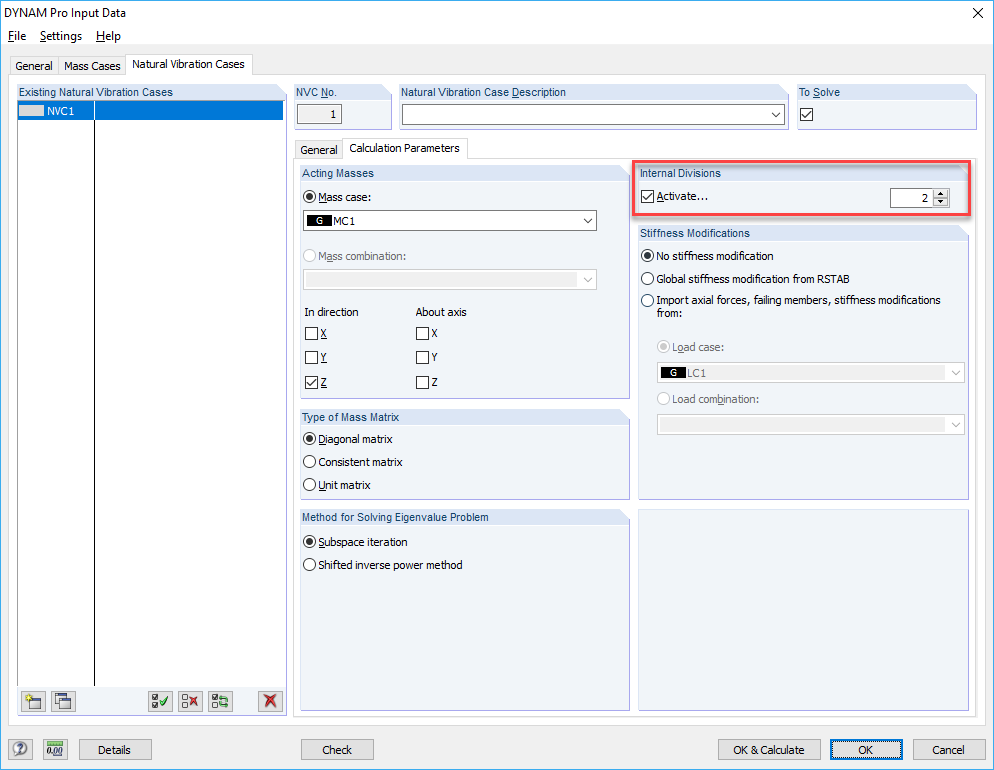Click the NVC No. input field
This screenshot has height=770, width=994.
[x=320, y=115]
